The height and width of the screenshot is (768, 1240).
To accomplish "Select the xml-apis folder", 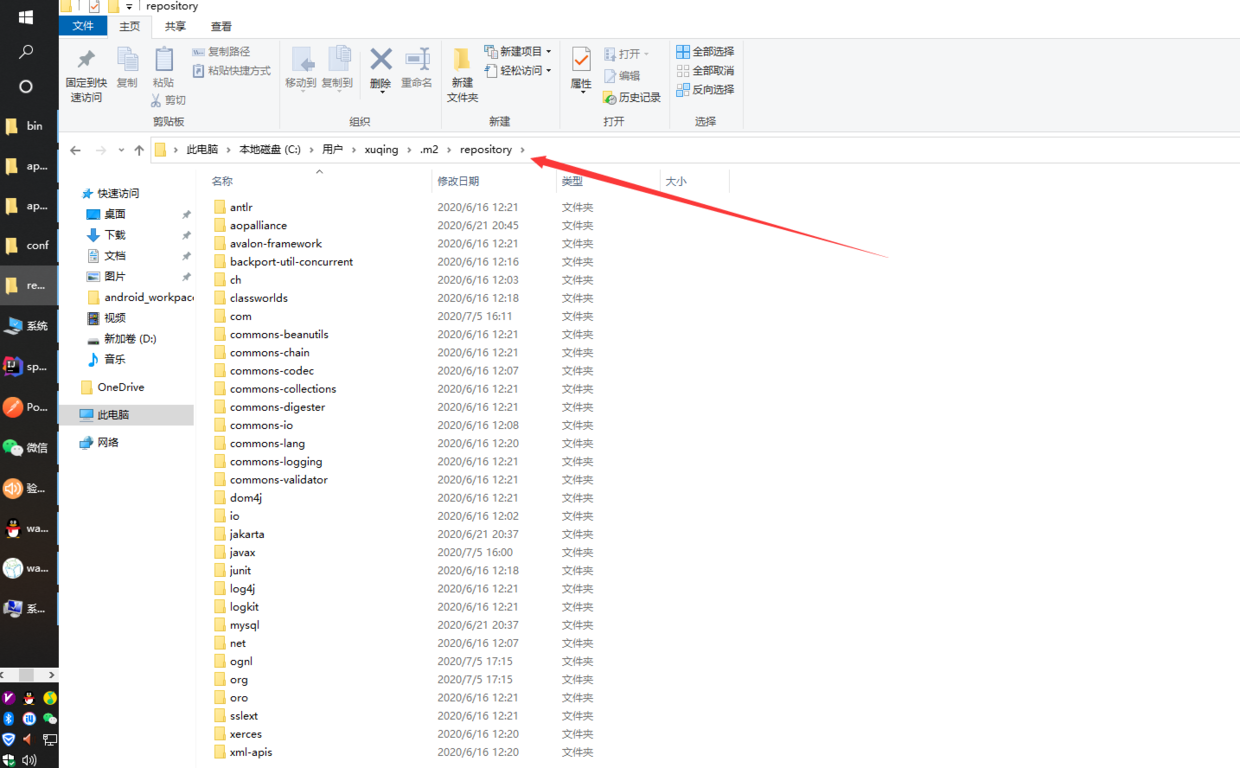I will click(251, 752).
